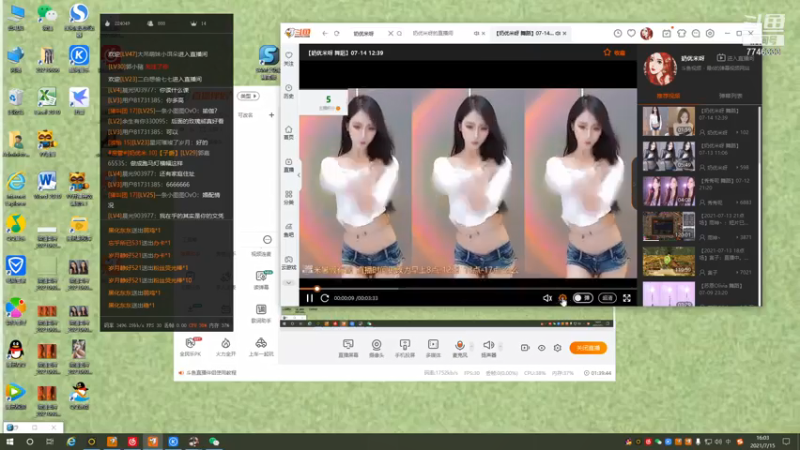Pause the video with the pause button

tap(309, 298)
